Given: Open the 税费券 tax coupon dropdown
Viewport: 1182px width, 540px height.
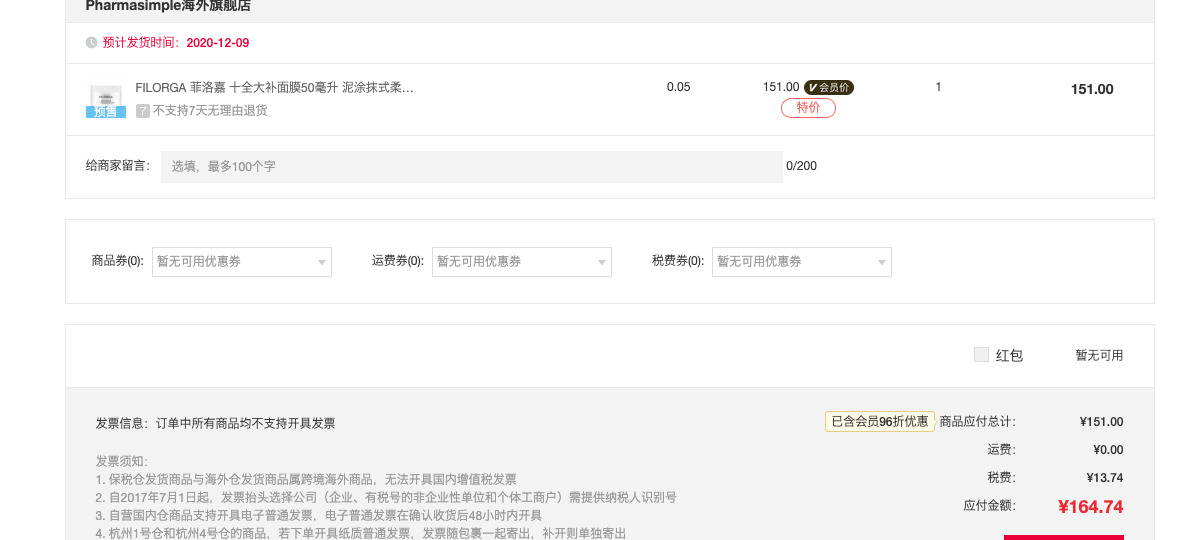Looking at the screenshot, I should click(x=802, y=262).
